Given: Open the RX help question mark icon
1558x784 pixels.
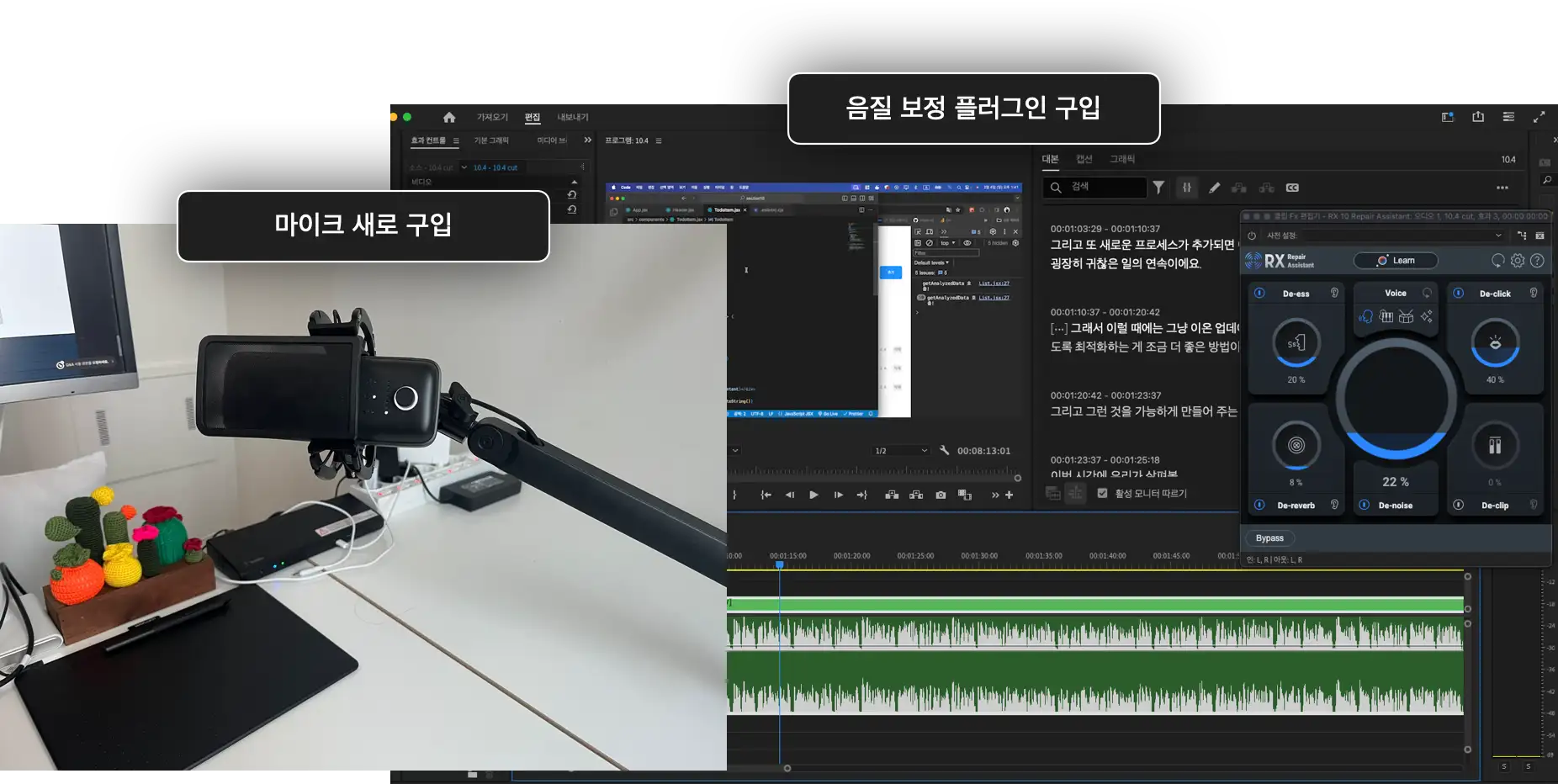Looking at the screenshot, I should pyautogui.click(x=1537, y=261).
